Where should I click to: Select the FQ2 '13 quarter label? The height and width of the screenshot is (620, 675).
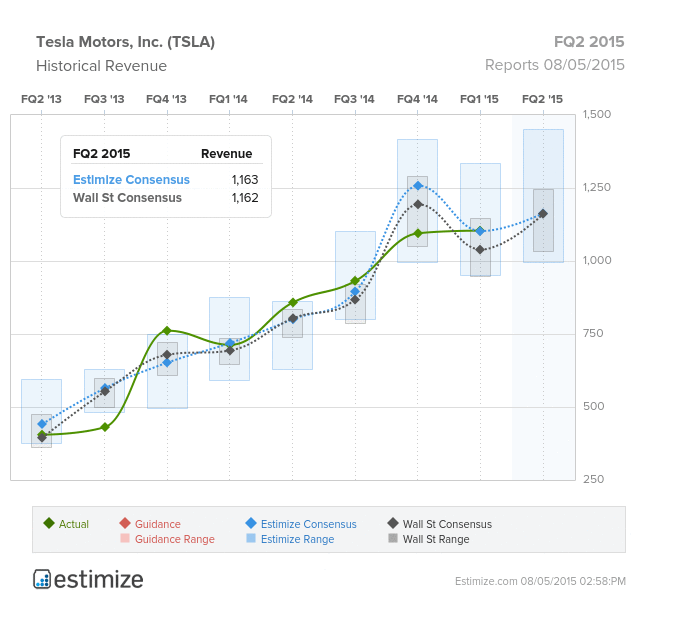pyautogui.click(x=41, y=99)
